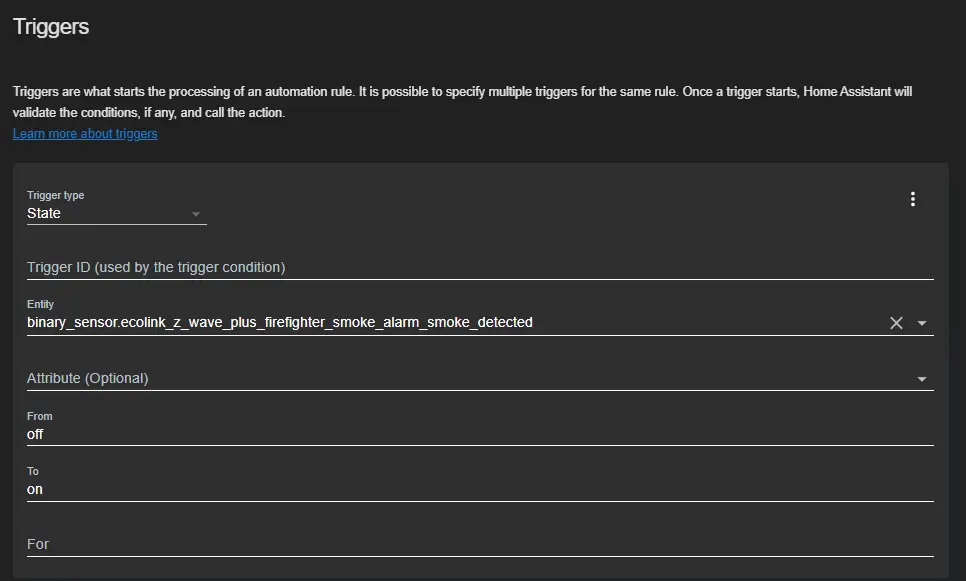
Task: Focus the Trigger ID input field
Action: click(480, 267)
